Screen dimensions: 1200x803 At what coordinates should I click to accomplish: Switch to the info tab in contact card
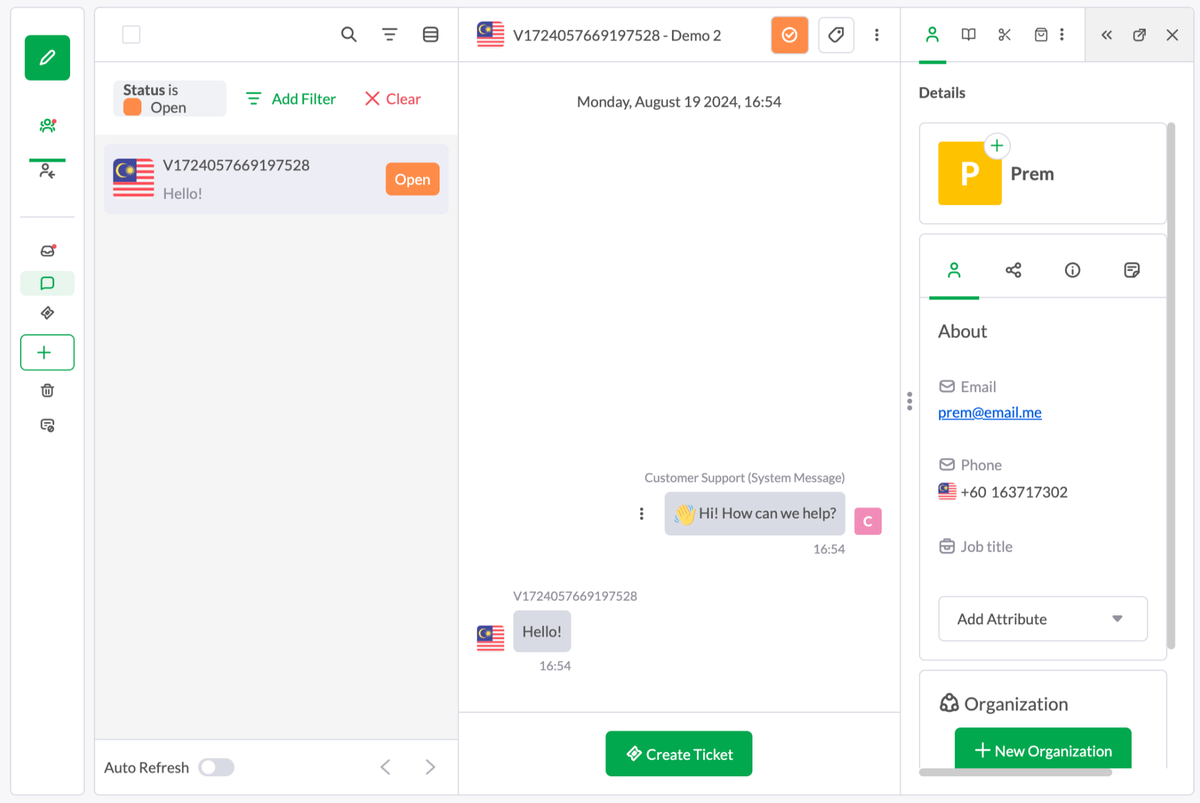pos(1072,270)
